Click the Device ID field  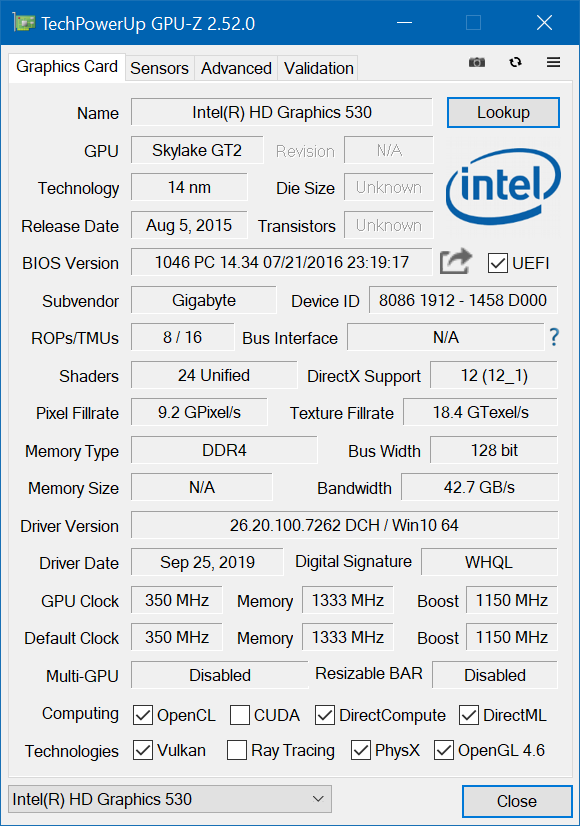(x=463, y=300)
